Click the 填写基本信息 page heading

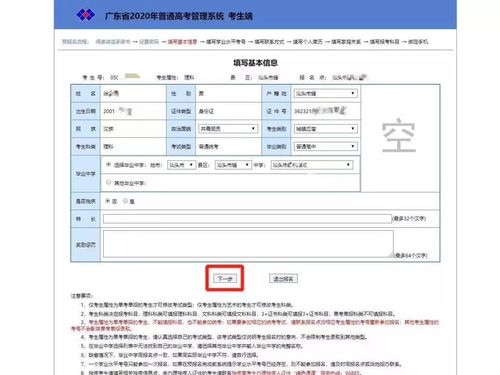point(255,63)
